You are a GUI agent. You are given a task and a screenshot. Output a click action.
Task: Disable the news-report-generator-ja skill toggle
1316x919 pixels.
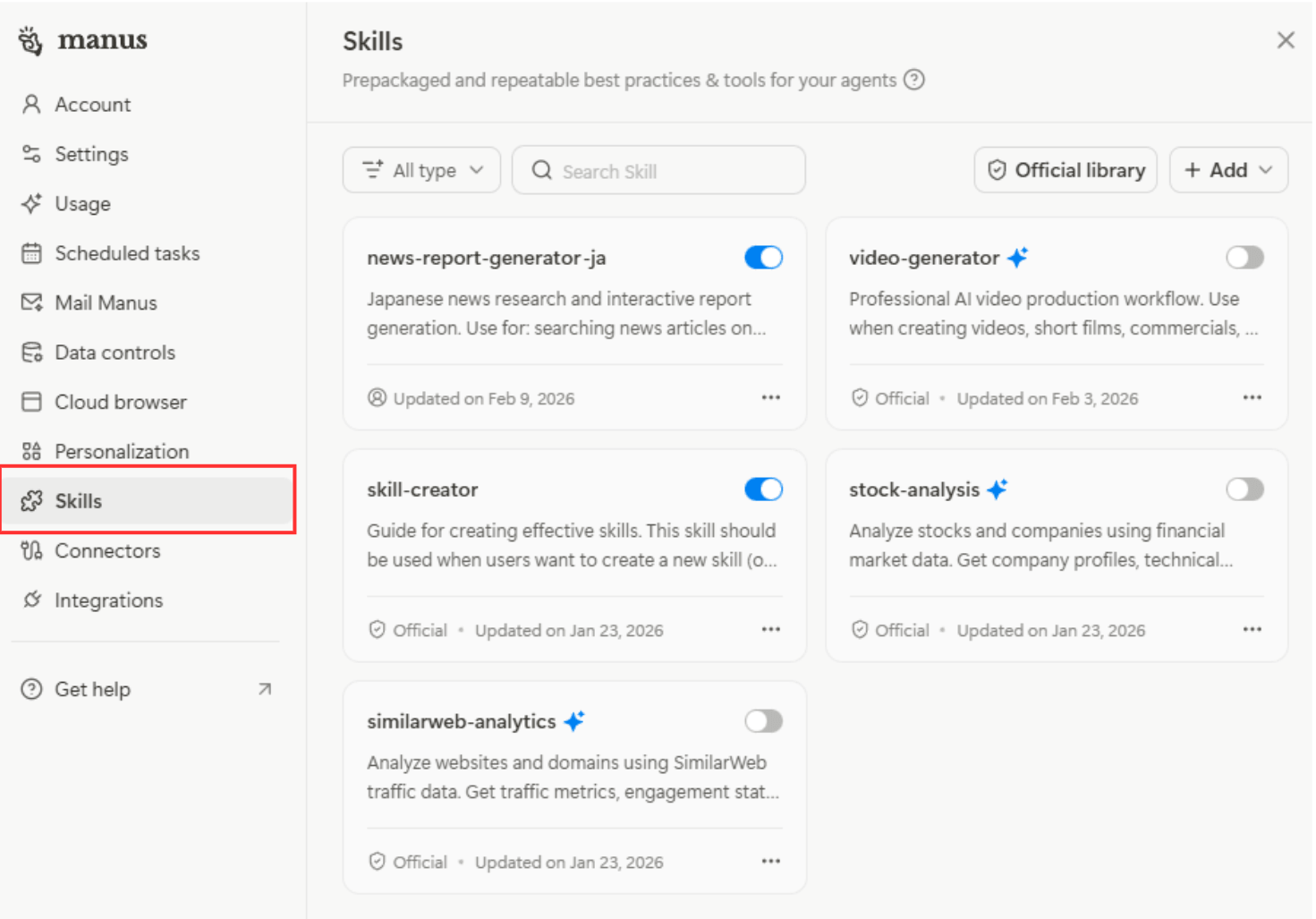(x=763, y=258)
